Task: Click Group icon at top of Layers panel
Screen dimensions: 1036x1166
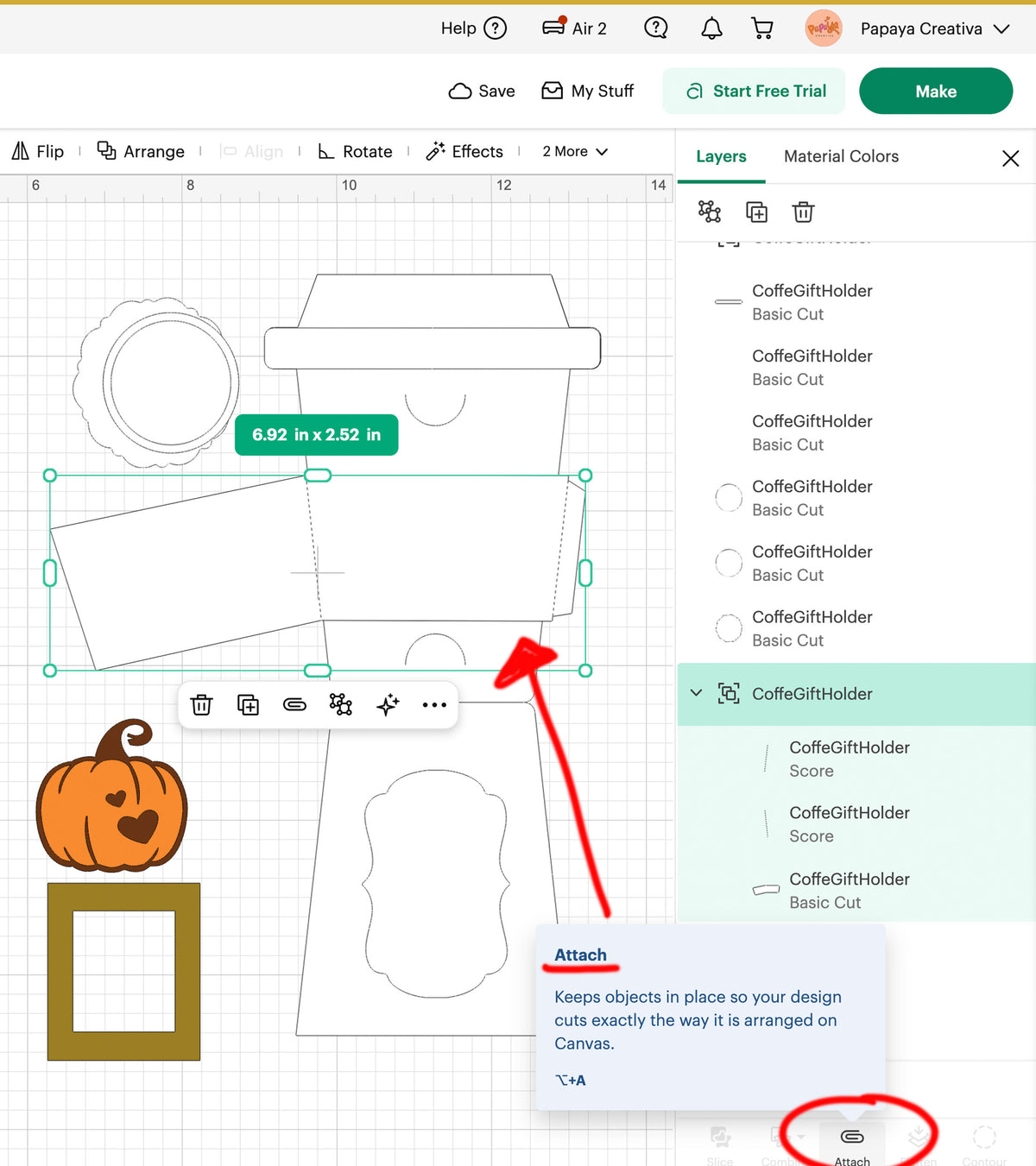Action: coord(710,211)
